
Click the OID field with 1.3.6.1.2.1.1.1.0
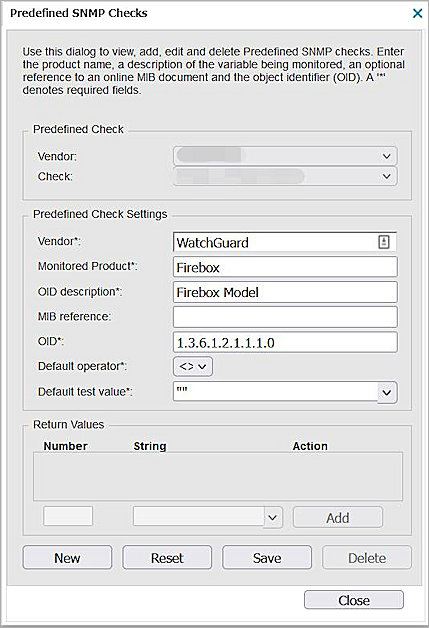coord(285,342)
